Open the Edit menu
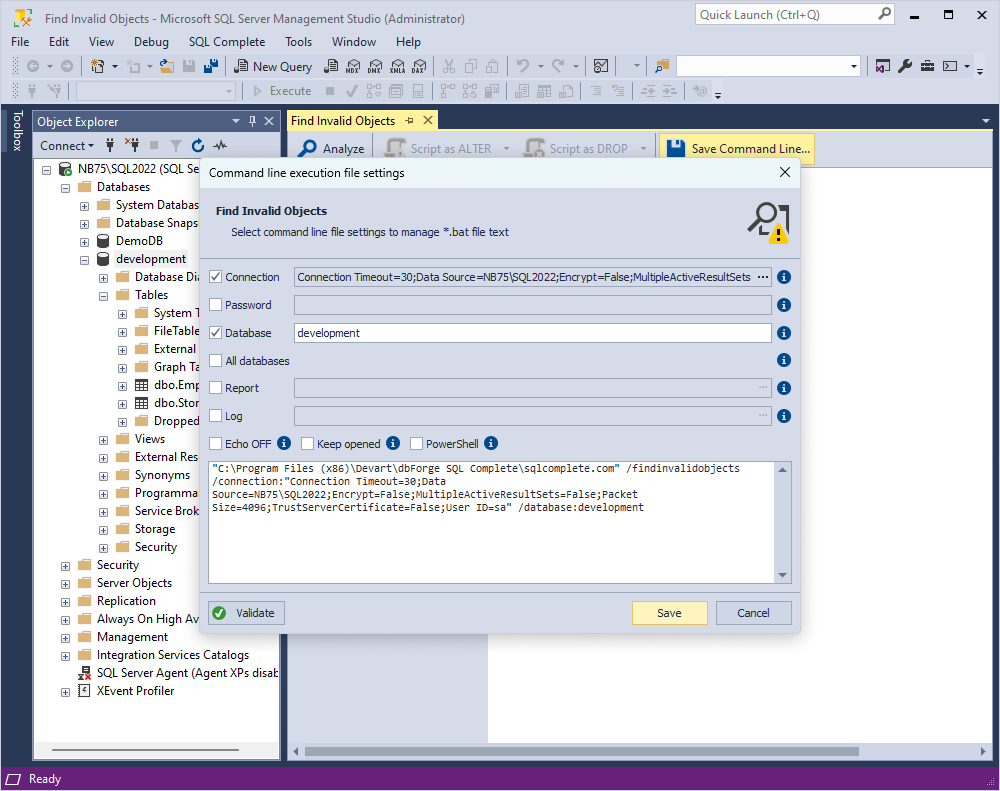 59,41
